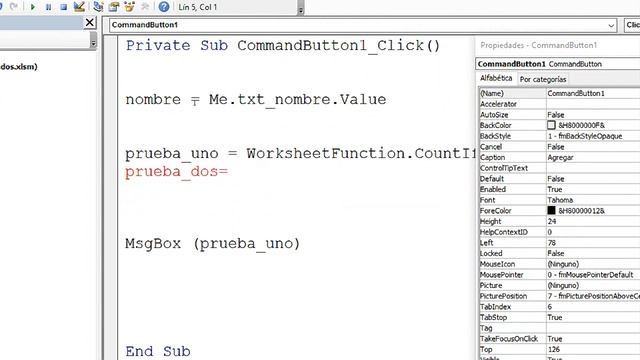Click the greyed Toolbox toolbar icon
640x360 pixels.
tap(145, 7)
